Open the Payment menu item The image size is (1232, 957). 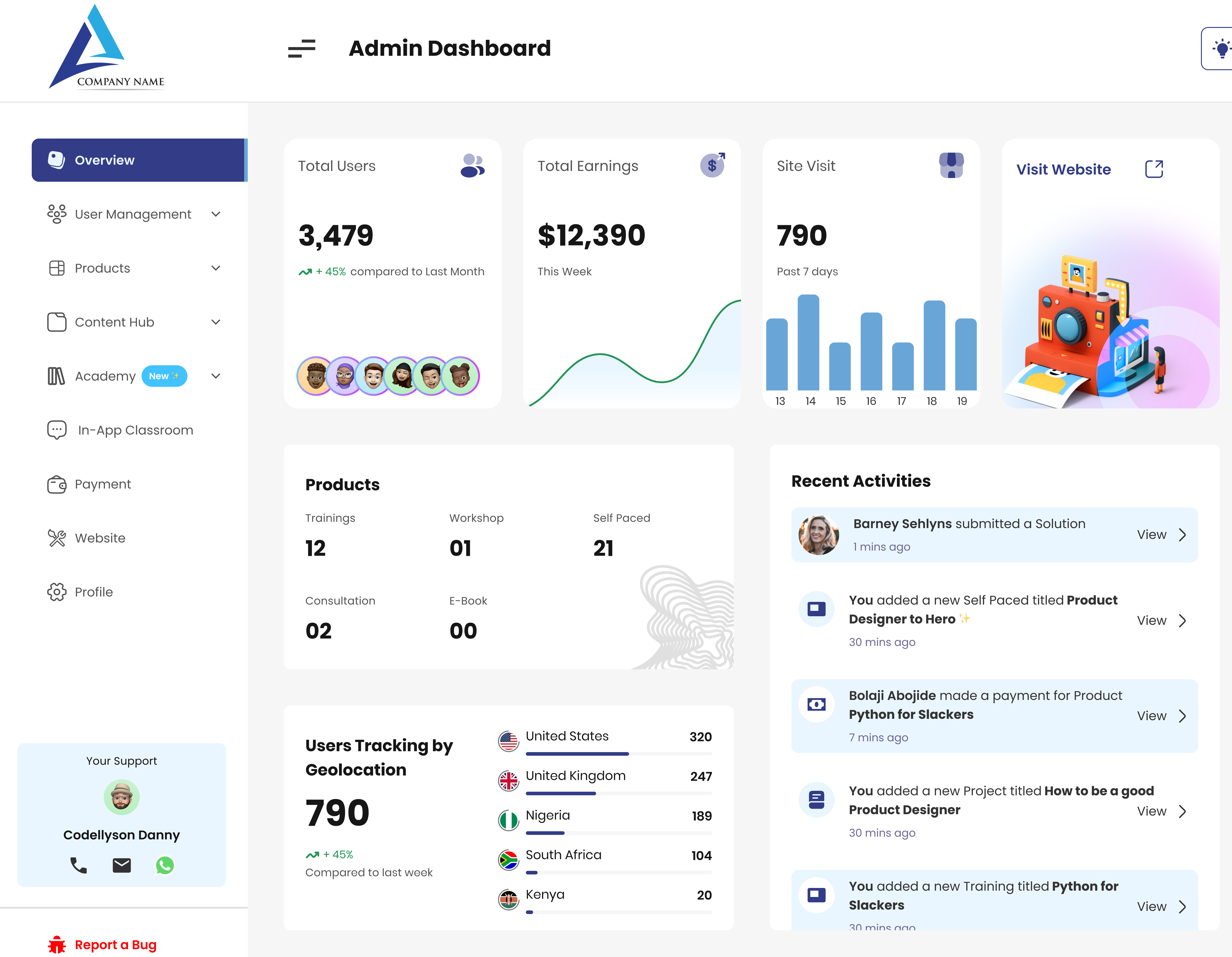(x=103, y=484)
